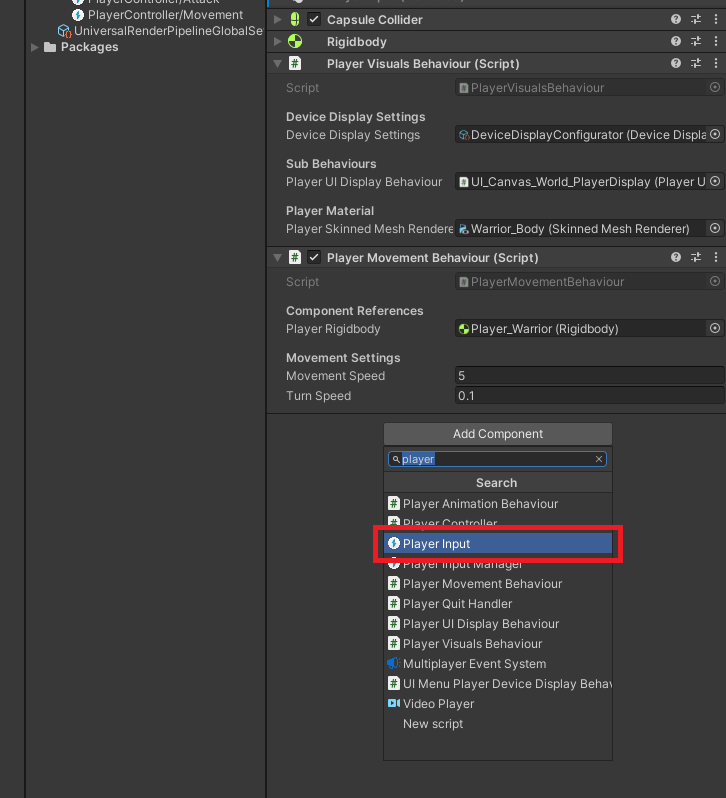Open Player Movement Behaviour help icon
Viewport: 726px width, 798px height.
point(676,257)
